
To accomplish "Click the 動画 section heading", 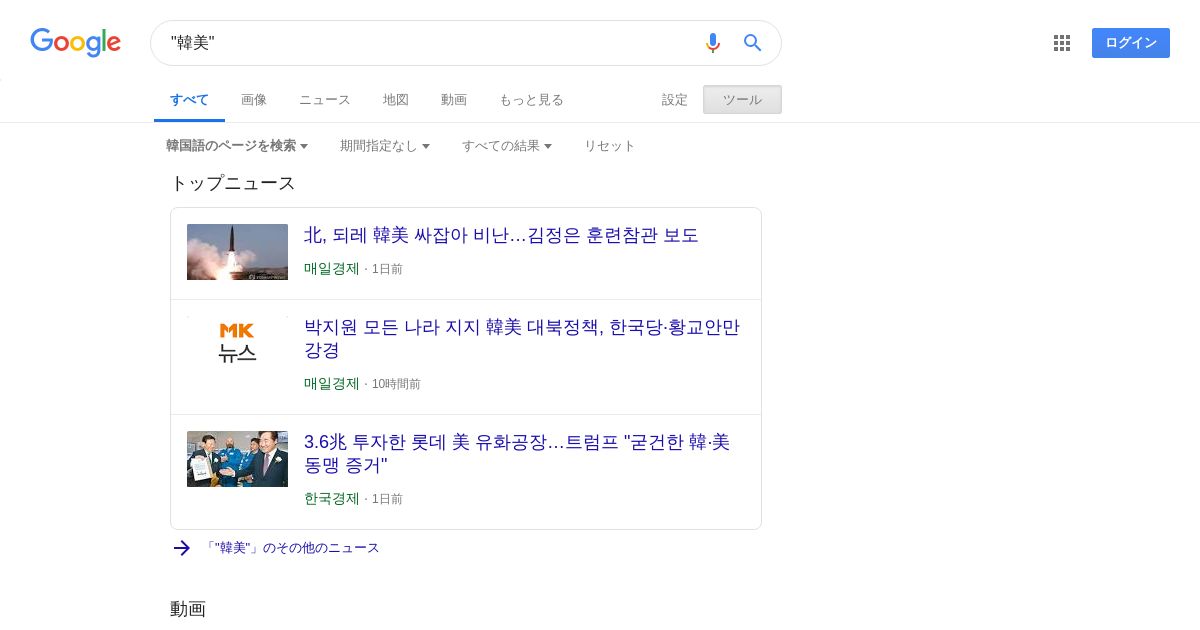I will click(x=188, y=609).
